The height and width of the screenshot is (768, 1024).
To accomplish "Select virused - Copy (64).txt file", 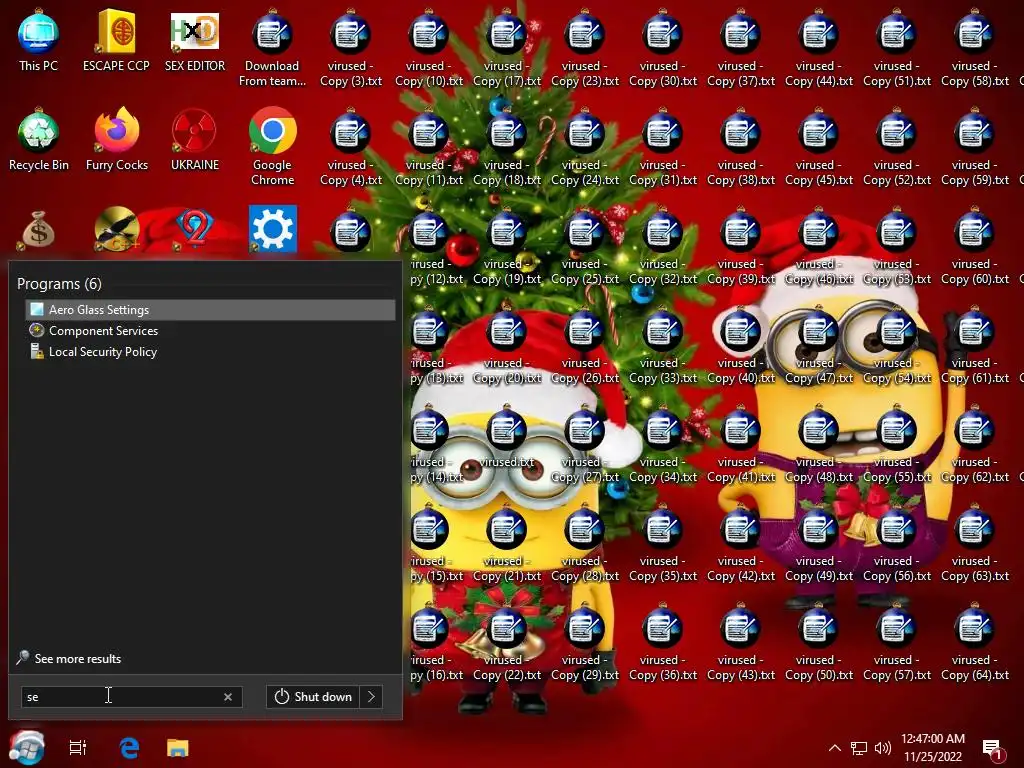I will tap(975, 642).
